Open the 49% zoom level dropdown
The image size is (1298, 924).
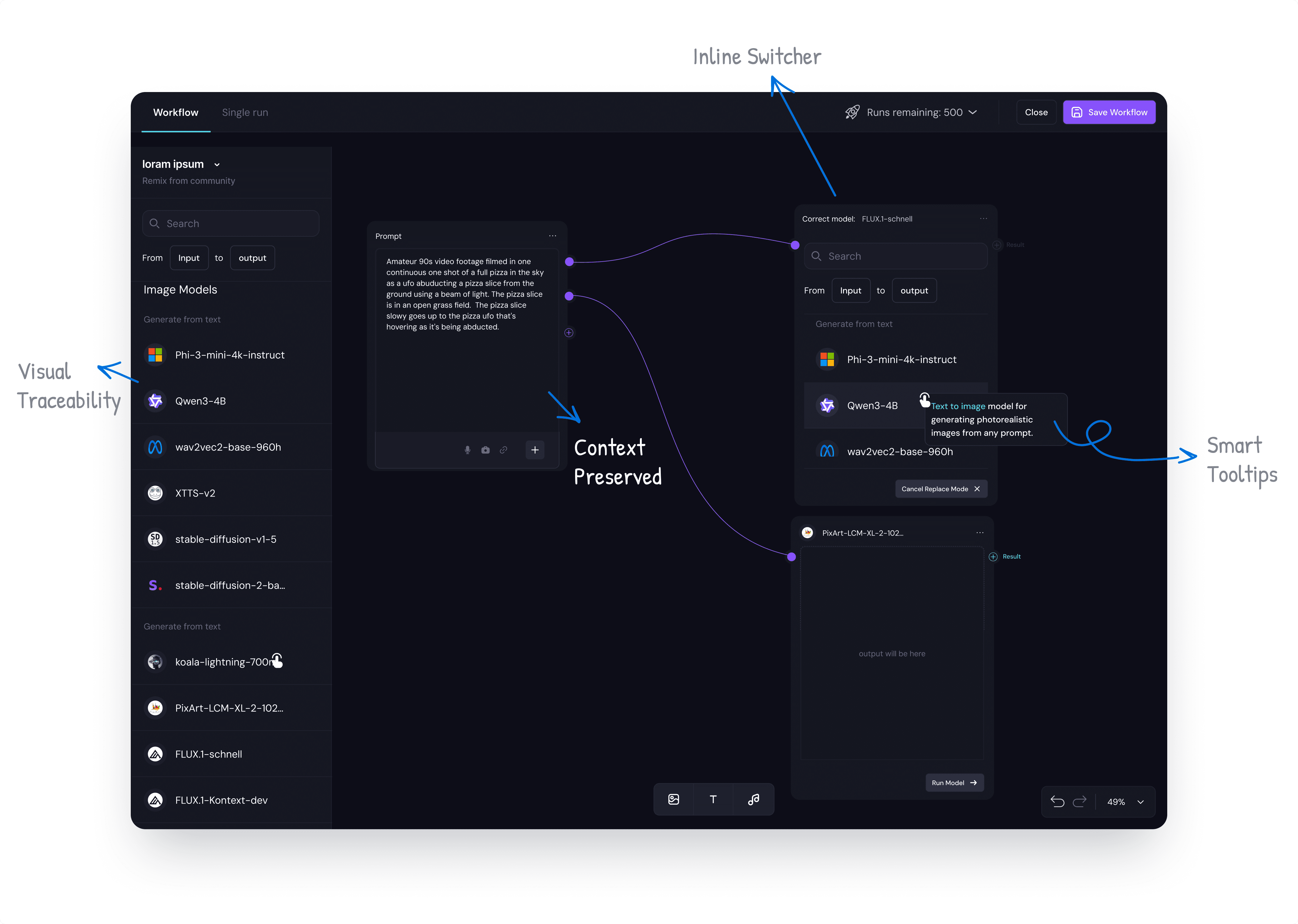[1141, 802]
